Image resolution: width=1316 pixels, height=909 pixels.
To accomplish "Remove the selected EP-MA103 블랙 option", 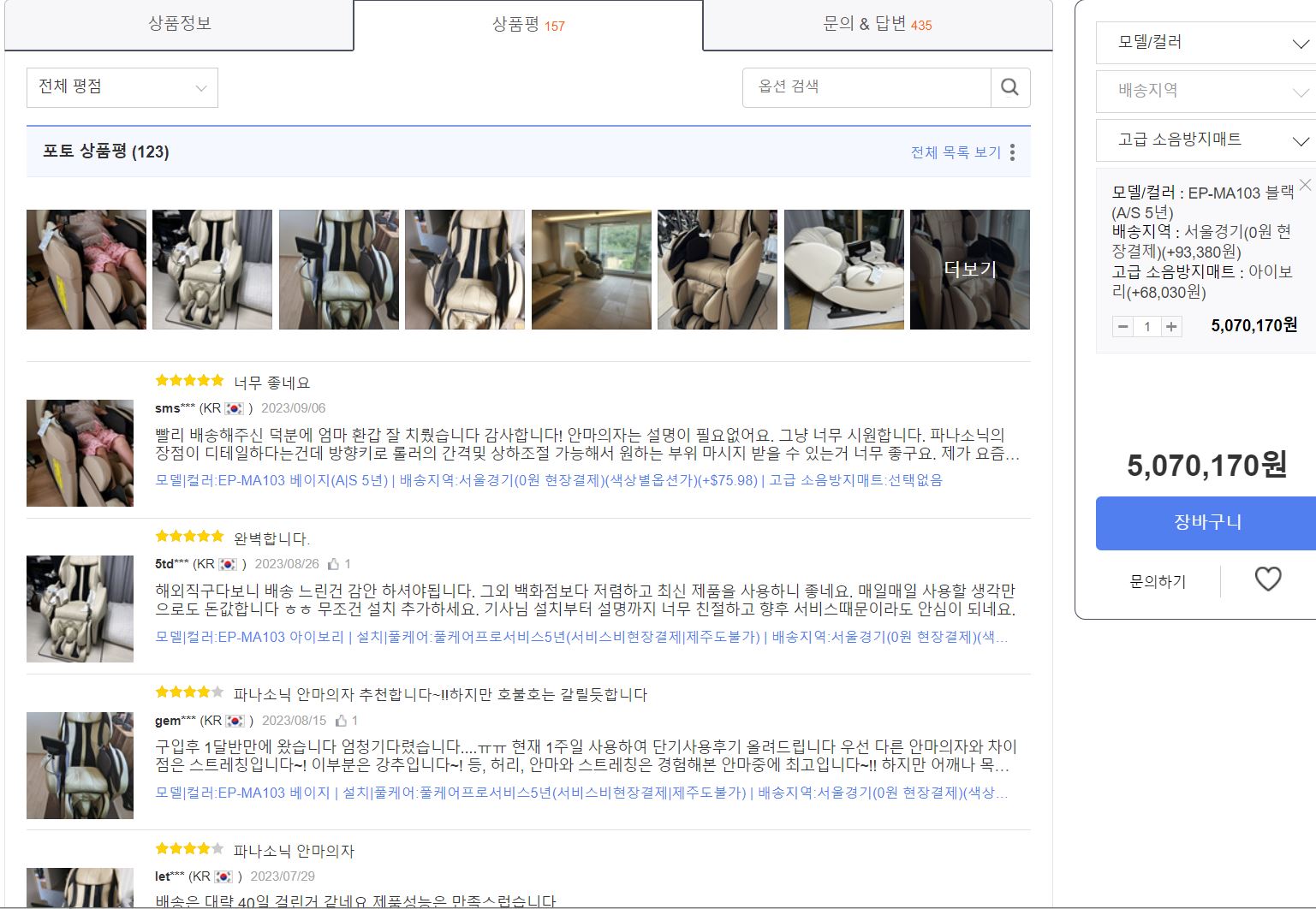I will [1305, 185].
